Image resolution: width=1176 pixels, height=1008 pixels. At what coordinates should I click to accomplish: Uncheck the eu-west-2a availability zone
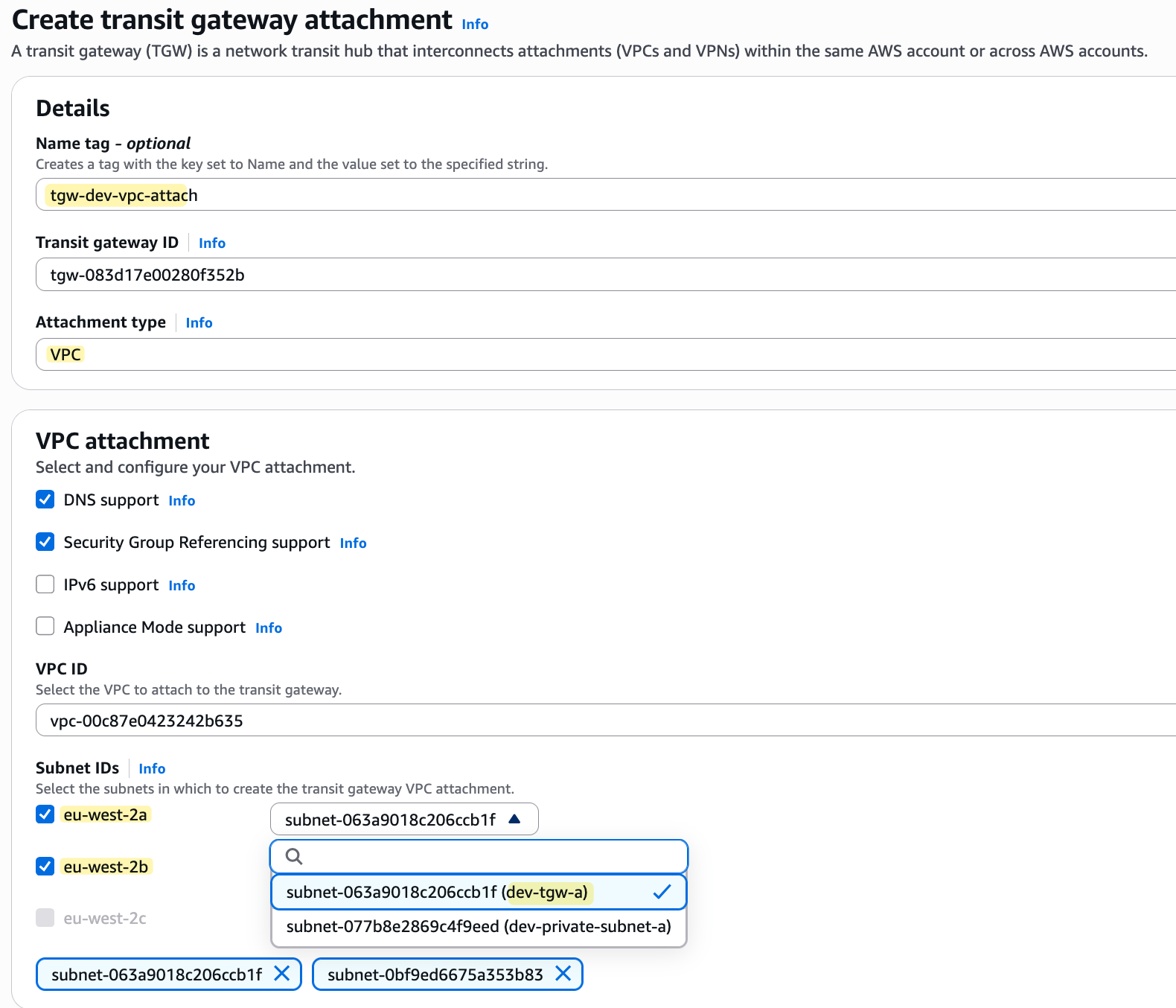[45, 814]
